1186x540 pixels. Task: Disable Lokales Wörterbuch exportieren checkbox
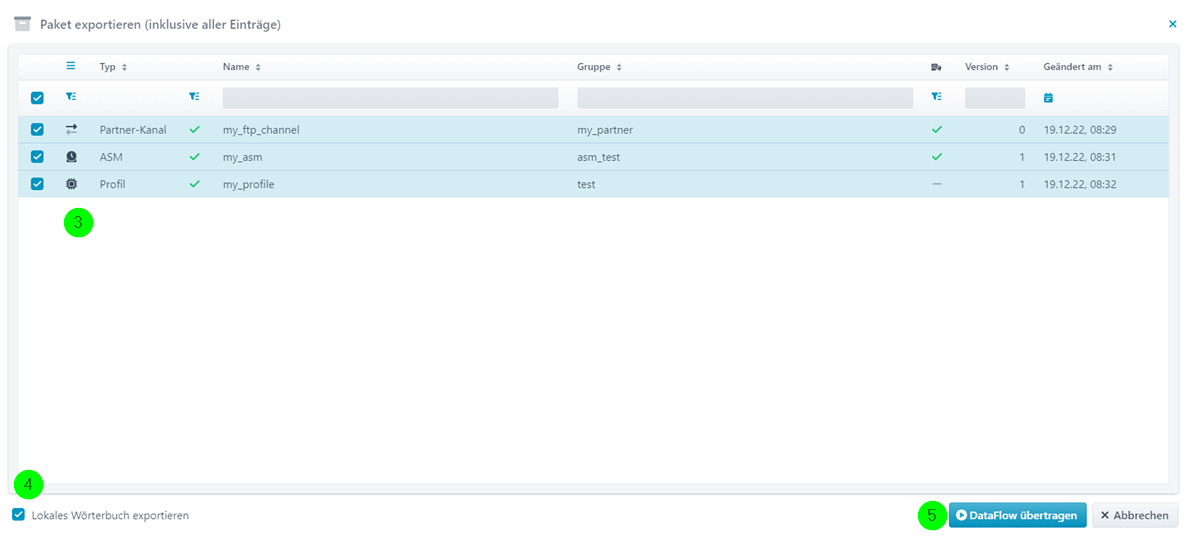click(19, 515)
